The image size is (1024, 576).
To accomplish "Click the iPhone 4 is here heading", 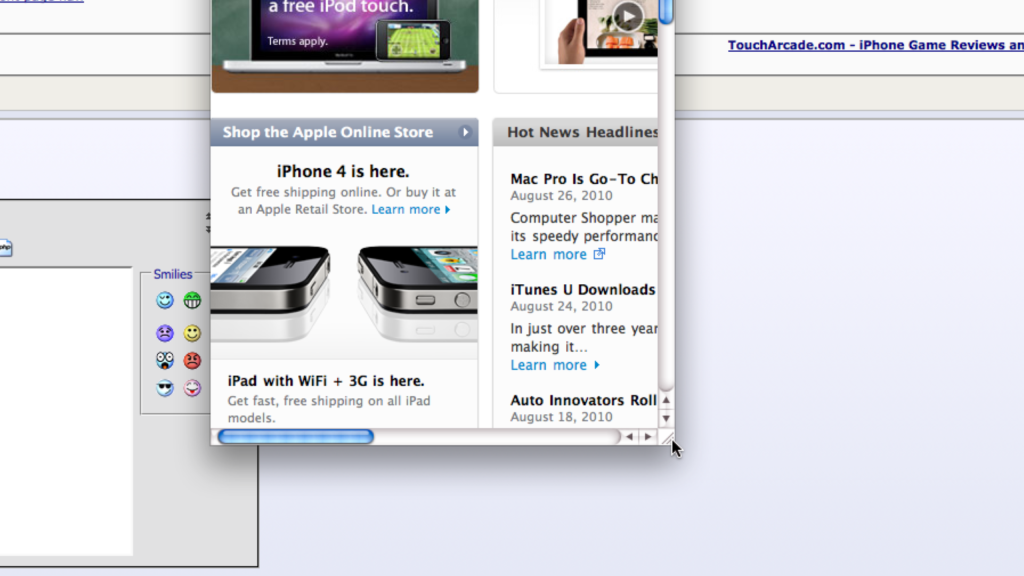I will pyautogui.click(x=343, y=171).
